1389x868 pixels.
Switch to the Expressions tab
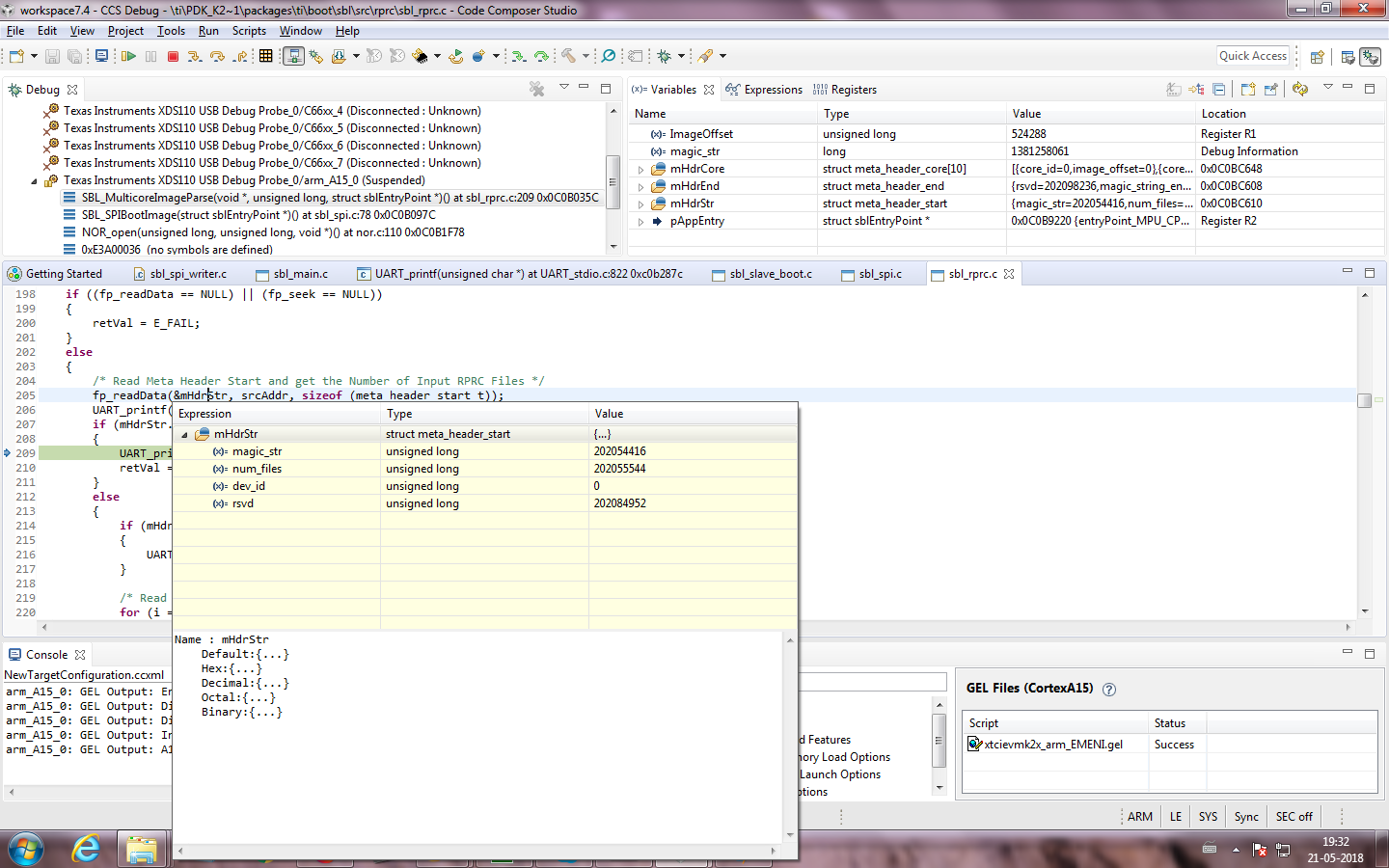(764, 90)
